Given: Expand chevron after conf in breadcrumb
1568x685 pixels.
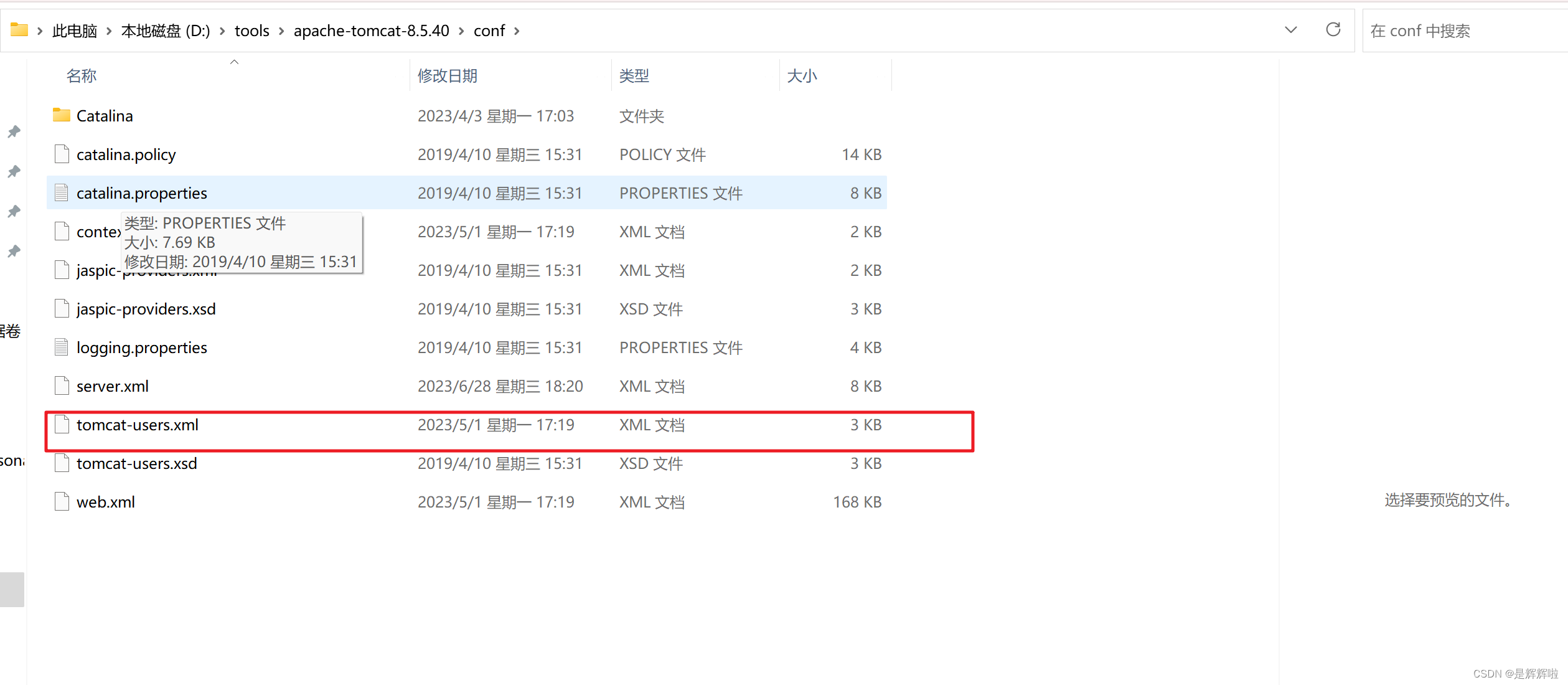Looking at the screenshot, I should 517,31.
